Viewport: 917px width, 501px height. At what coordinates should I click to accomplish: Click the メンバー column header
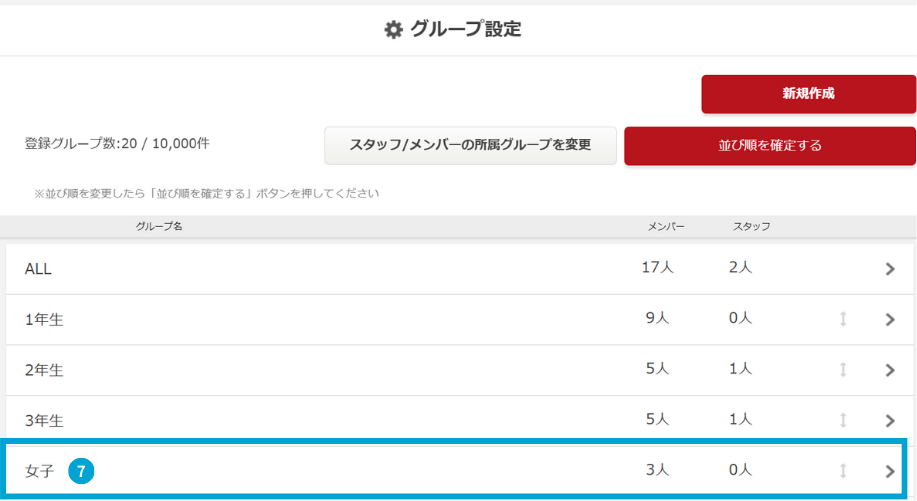(666, 227)
